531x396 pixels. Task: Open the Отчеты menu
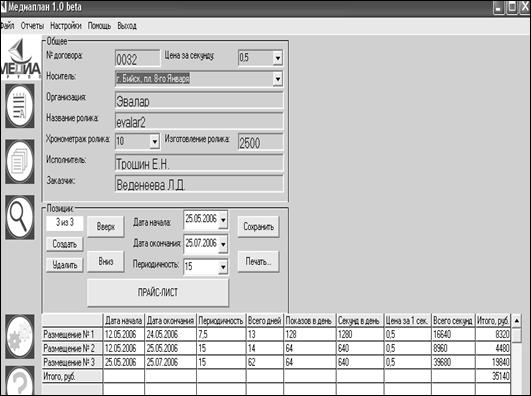pyautogui.click(x=32, y=26)
